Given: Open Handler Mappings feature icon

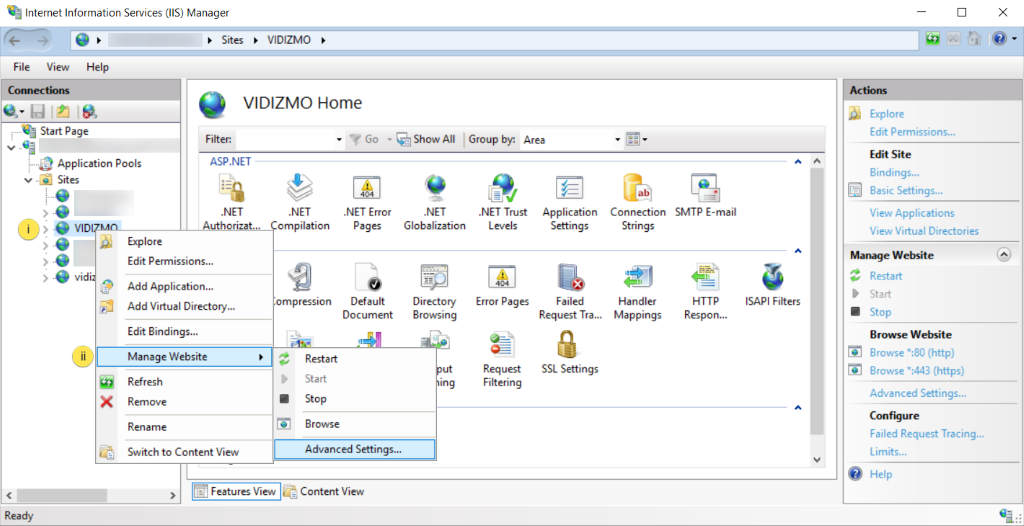Looking at the screenshot, I should [637, 283].
